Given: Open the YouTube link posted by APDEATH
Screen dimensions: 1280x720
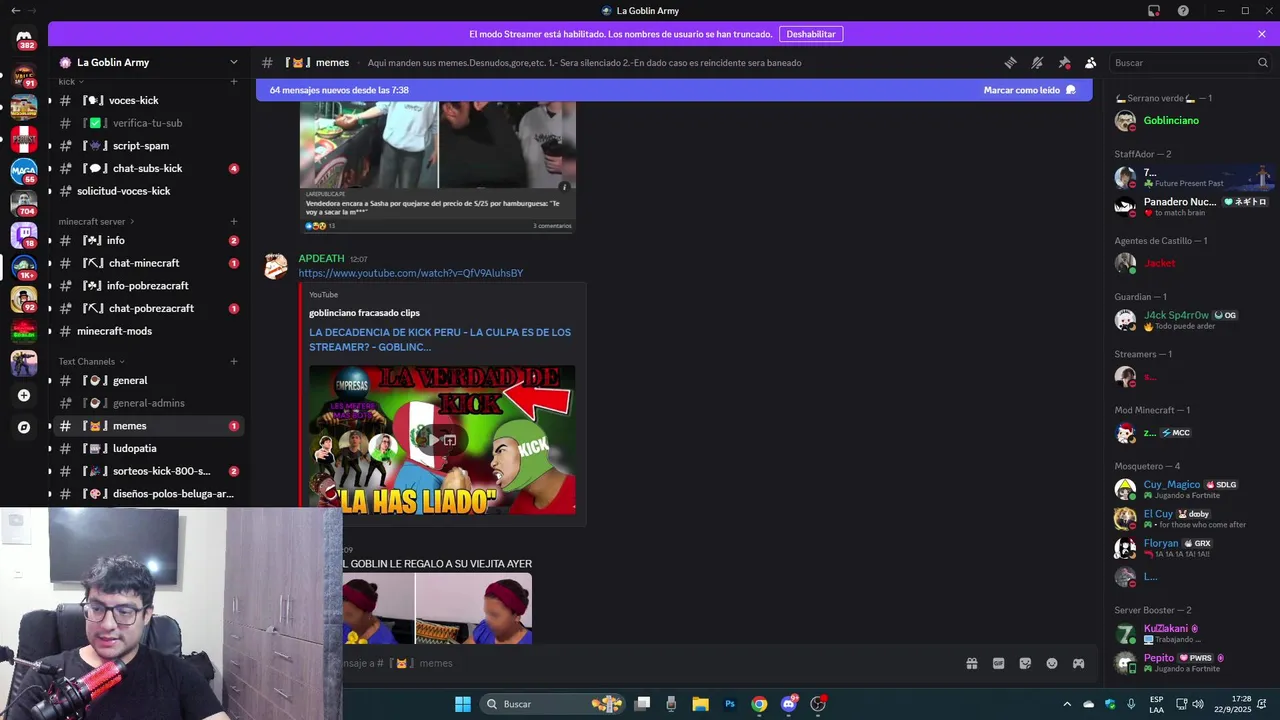Looking at the screenshot, I should coord(410,273).
